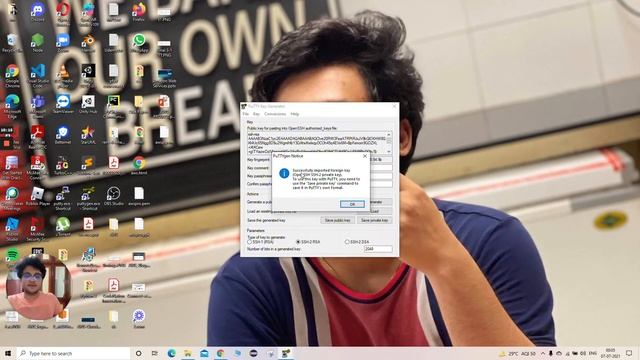Open the Betternet desktop shortcut
This screenshot has width=640, height=360.
pyautogui.click(x=63, y=135)
